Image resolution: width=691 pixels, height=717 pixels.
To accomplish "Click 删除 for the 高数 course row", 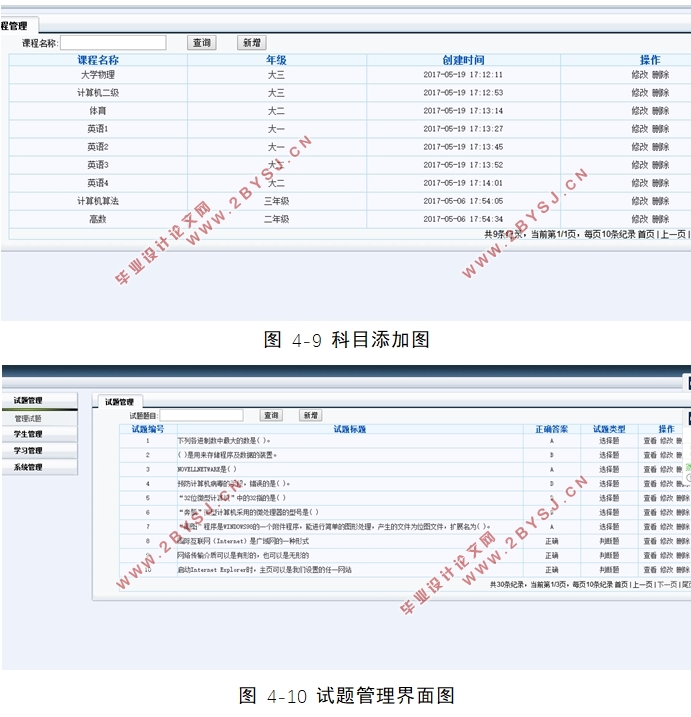I will 660,219.
